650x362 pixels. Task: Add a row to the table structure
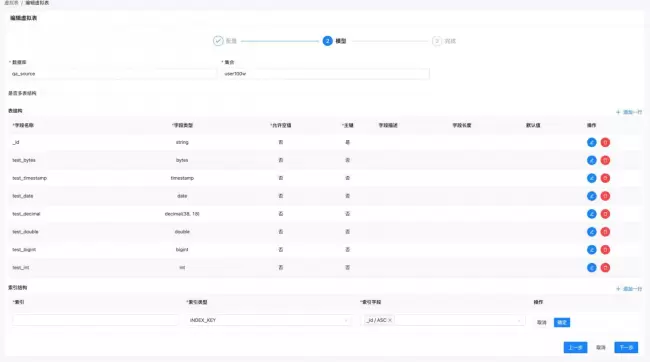point(629,112)
